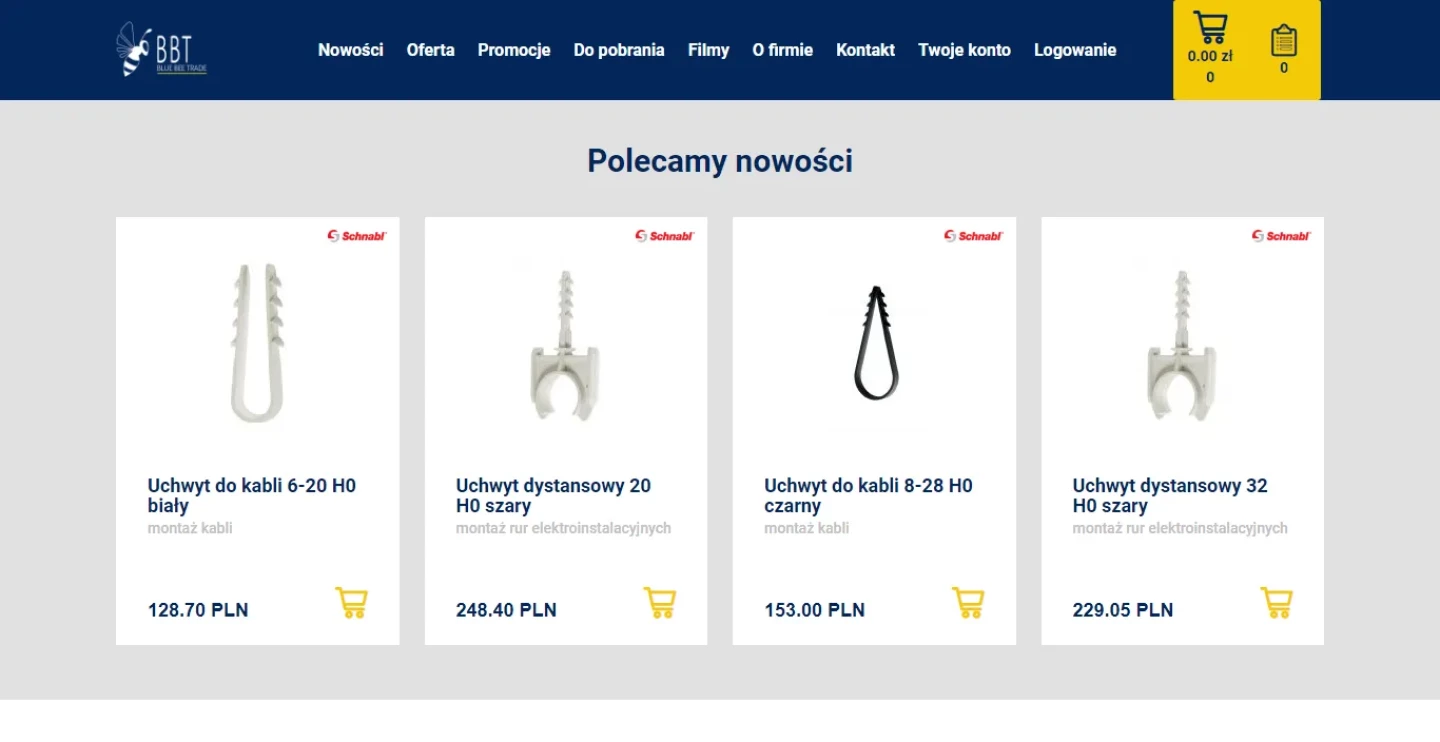1440x742 pixels.
Task: Click the Logowanie link
Action: click(1075, 50)
